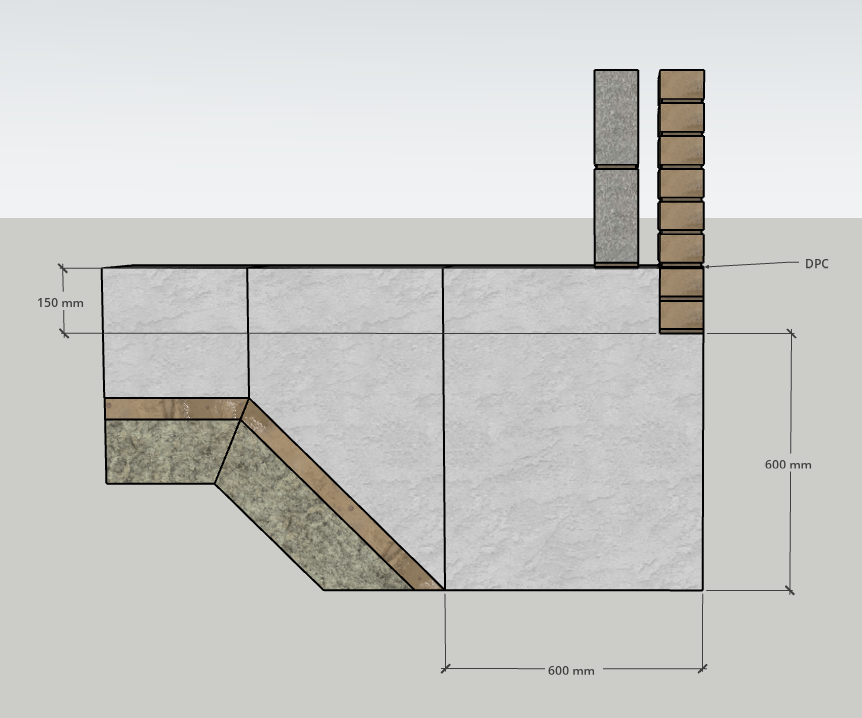Click empty ground area left of the model
Screen dimensions: 862x718
(50, 500)
